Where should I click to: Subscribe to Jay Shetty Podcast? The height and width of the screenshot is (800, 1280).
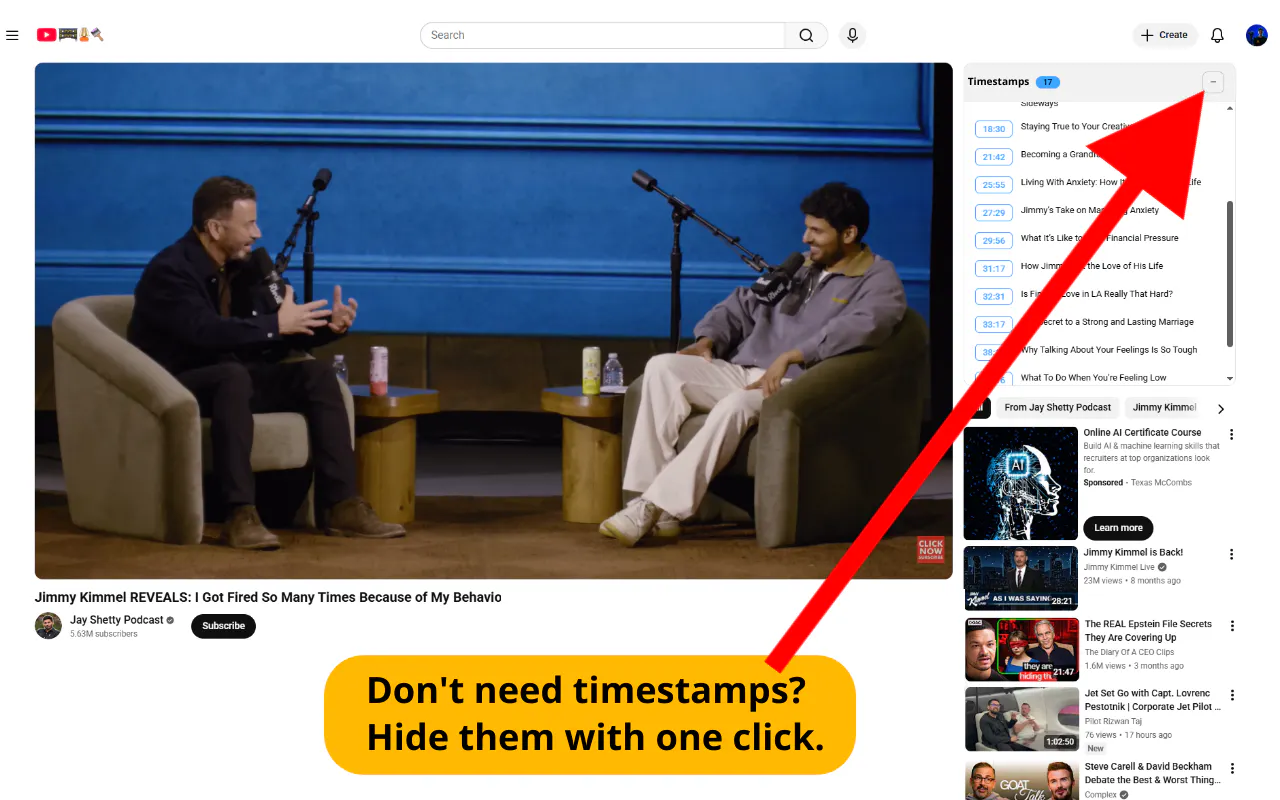pyautogui.click(x=224, y=626)
